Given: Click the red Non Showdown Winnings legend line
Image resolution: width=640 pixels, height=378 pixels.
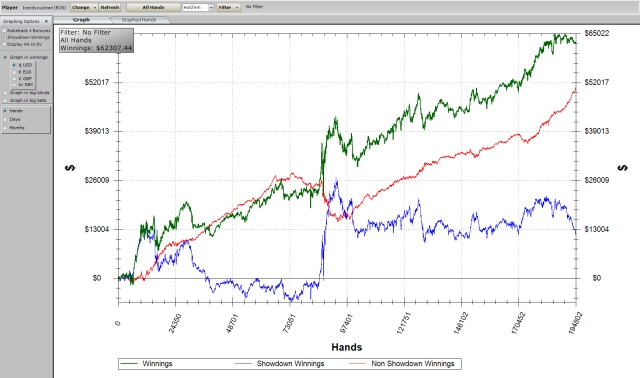Looking at the screenshot, I should tap(358, 364).
